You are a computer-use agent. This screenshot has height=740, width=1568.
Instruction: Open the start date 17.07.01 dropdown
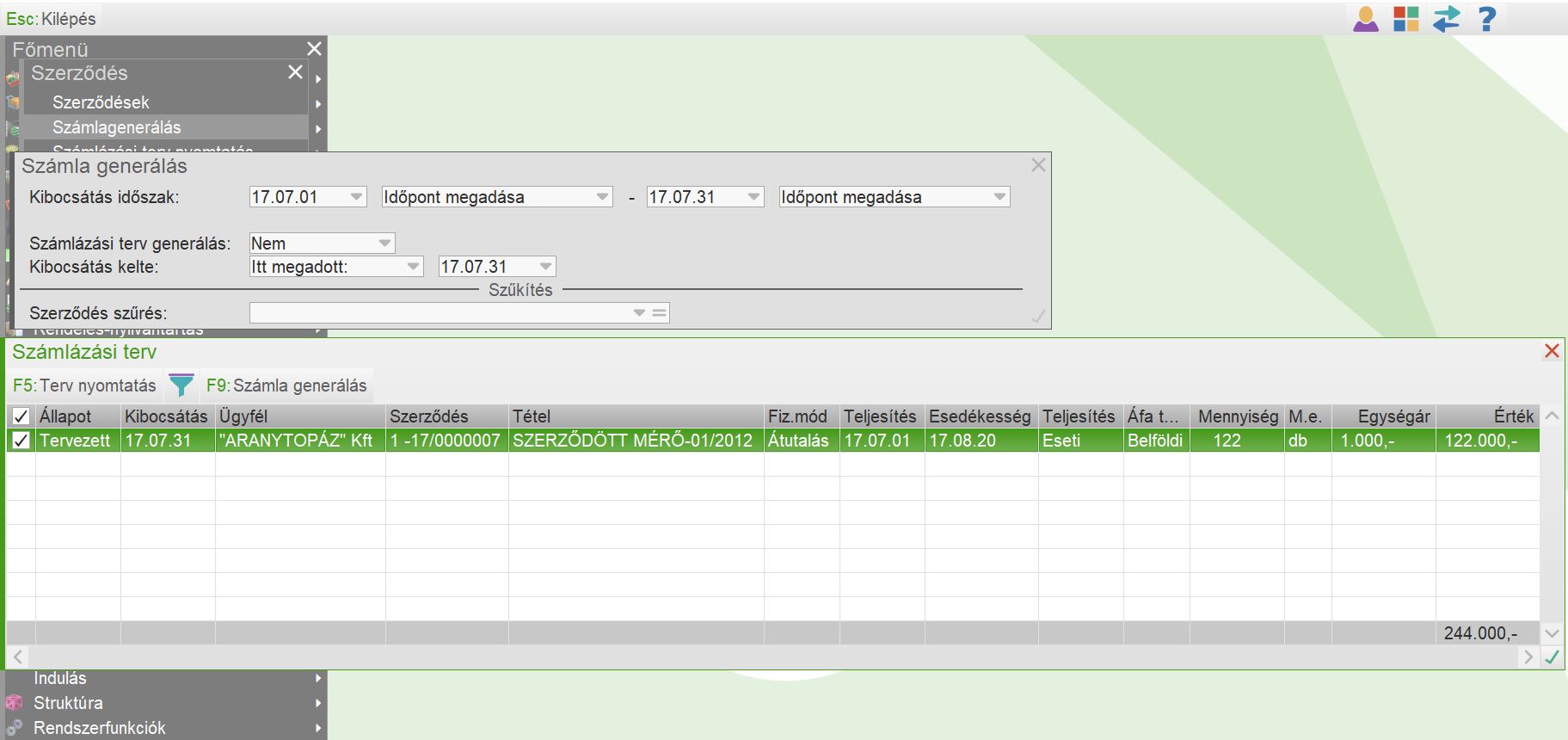(357, 197)
